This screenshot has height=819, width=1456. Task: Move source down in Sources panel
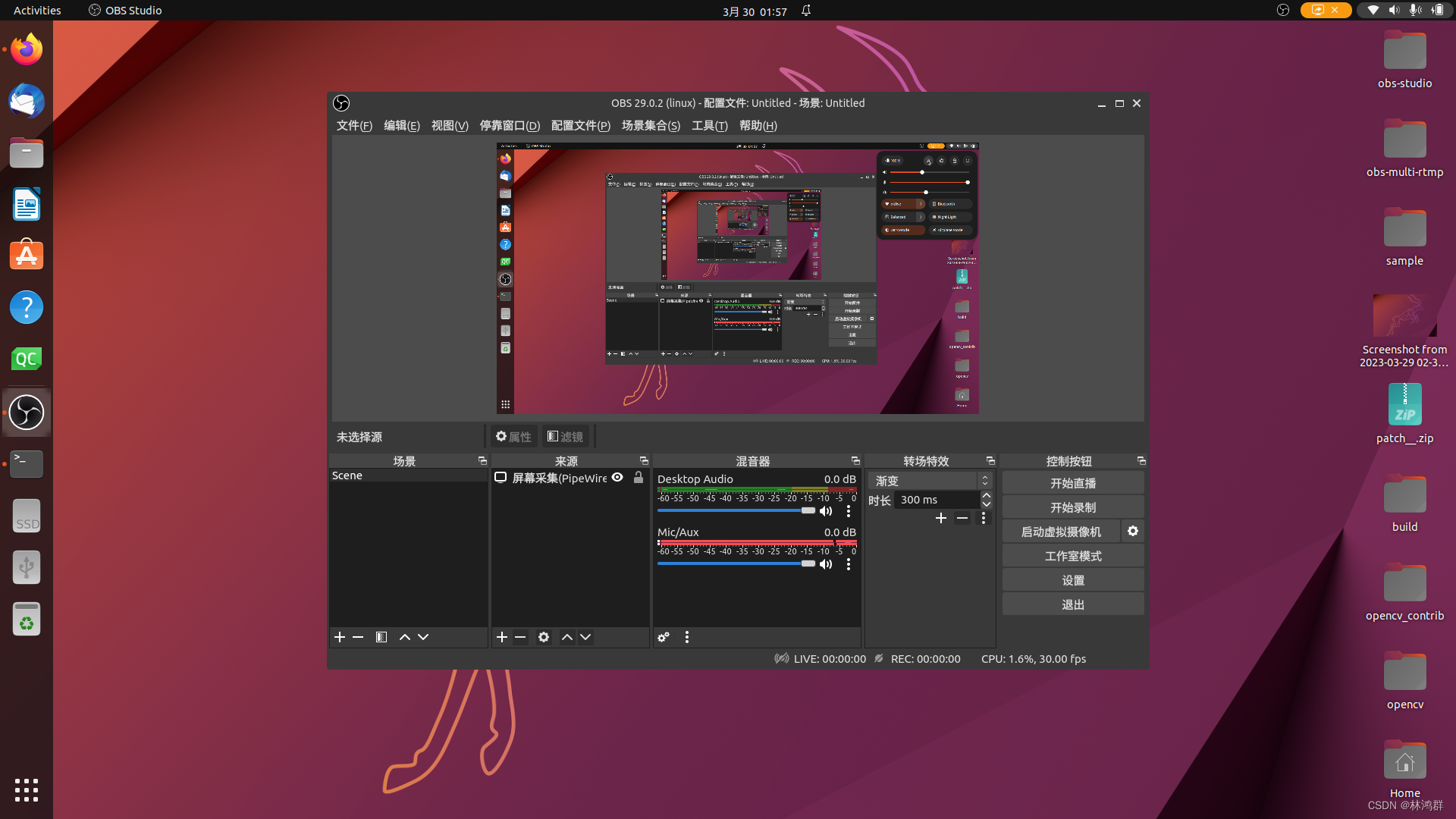click(x=585, y=637)
